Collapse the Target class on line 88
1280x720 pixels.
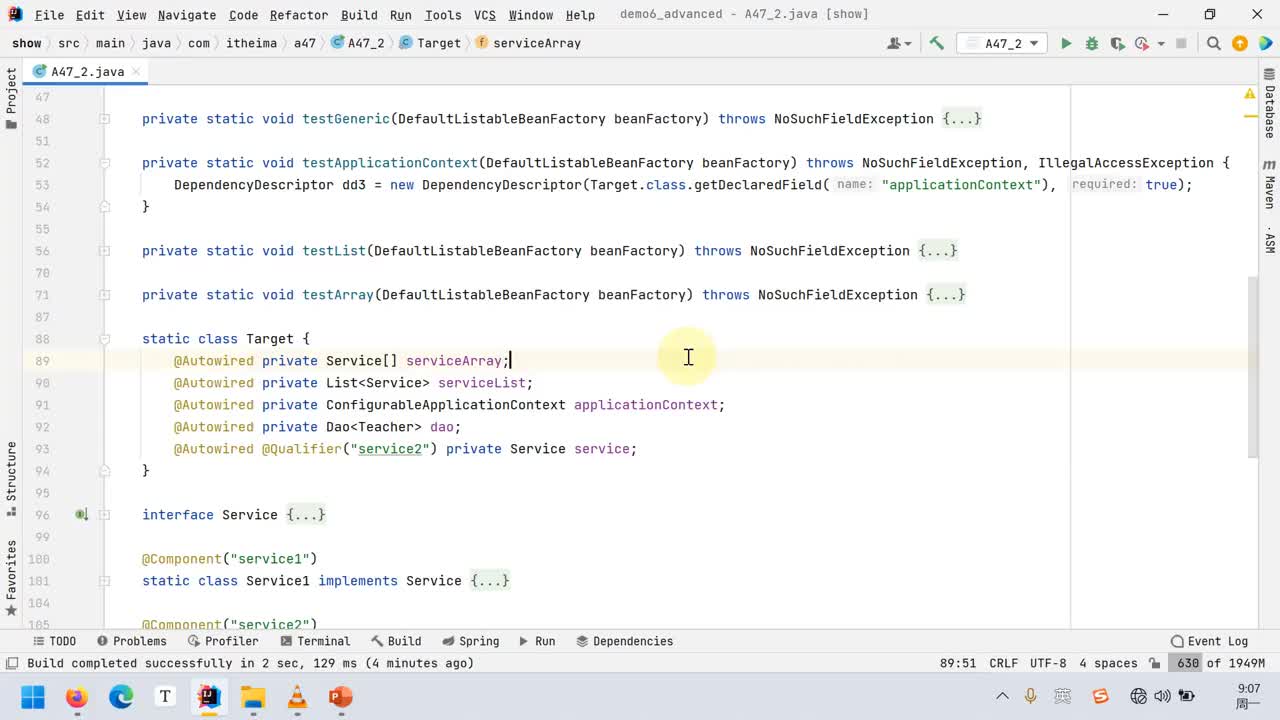pos(105,339)
